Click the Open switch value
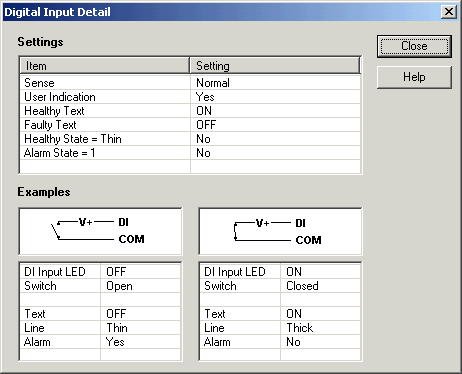The width and height of the screenshot is (462, 374). (119, 286)
